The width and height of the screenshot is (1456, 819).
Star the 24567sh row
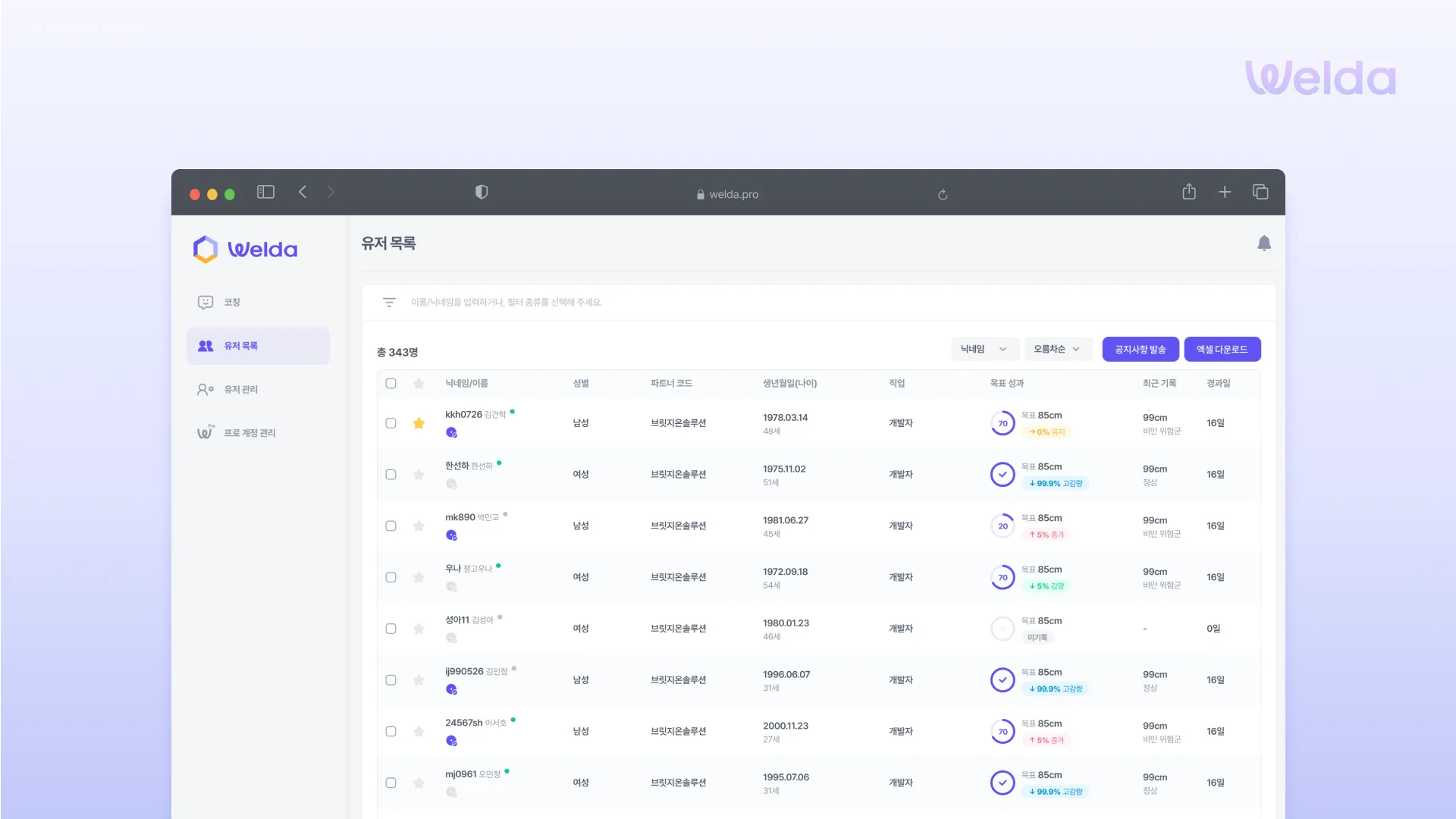click(419, 732)
